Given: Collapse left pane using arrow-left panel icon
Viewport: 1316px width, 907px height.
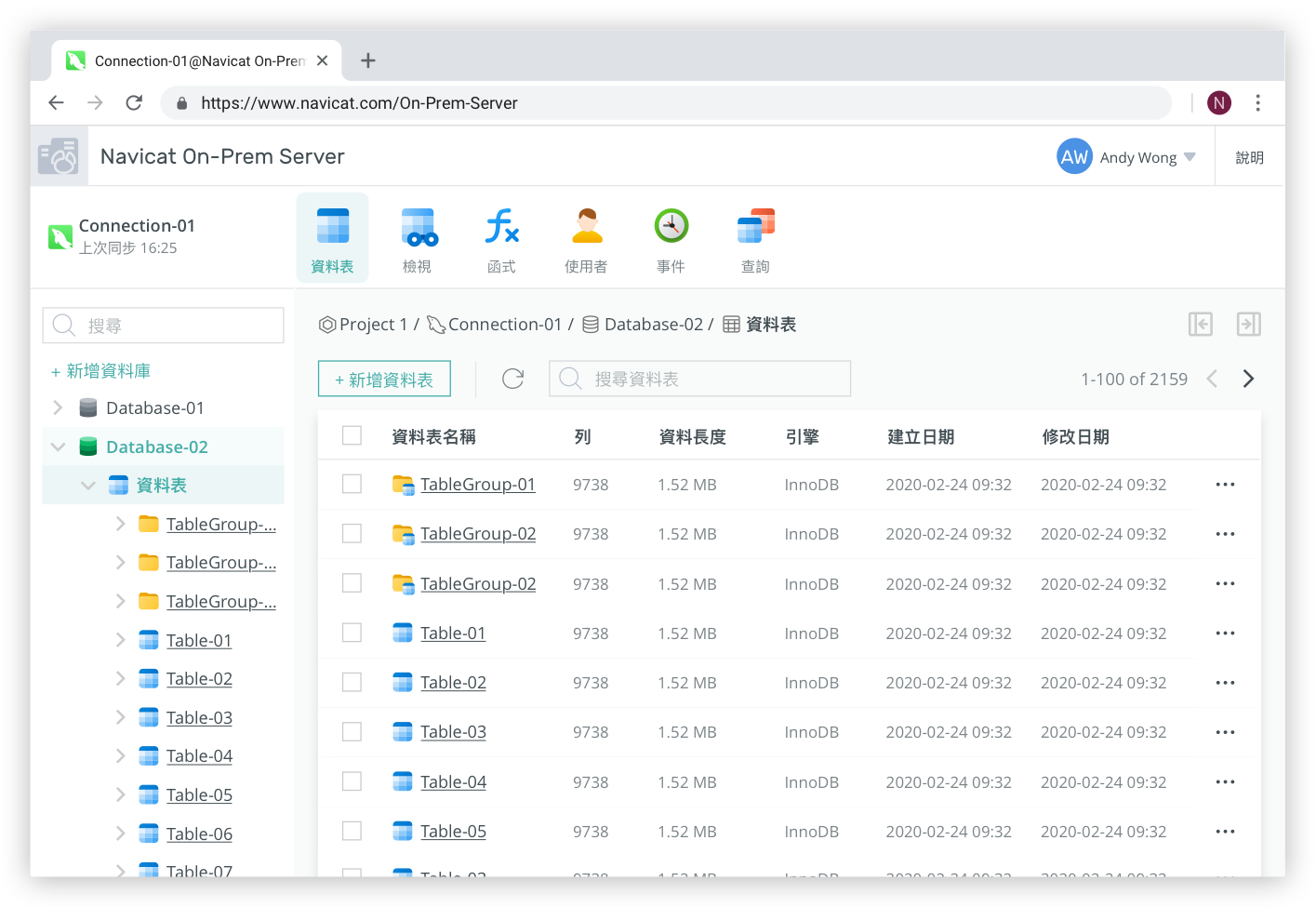Looking at the screenshot, I should 1201,324.
